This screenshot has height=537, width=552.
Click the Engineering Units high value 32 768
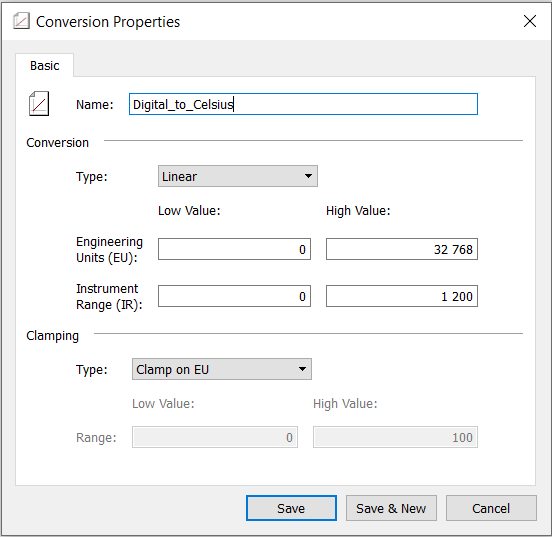point(402,249)
